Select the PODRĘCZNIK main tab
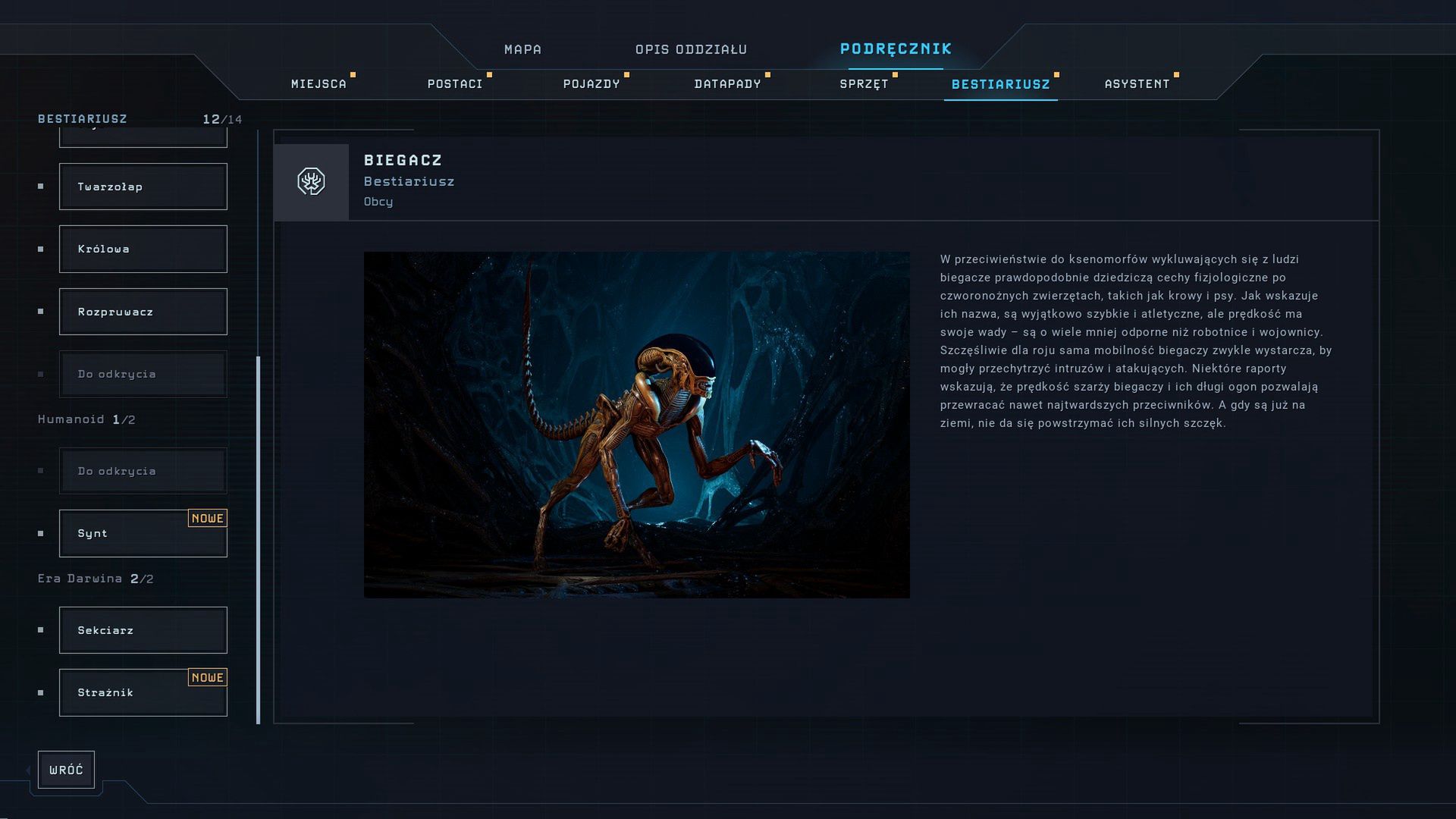 click(896, 49)
